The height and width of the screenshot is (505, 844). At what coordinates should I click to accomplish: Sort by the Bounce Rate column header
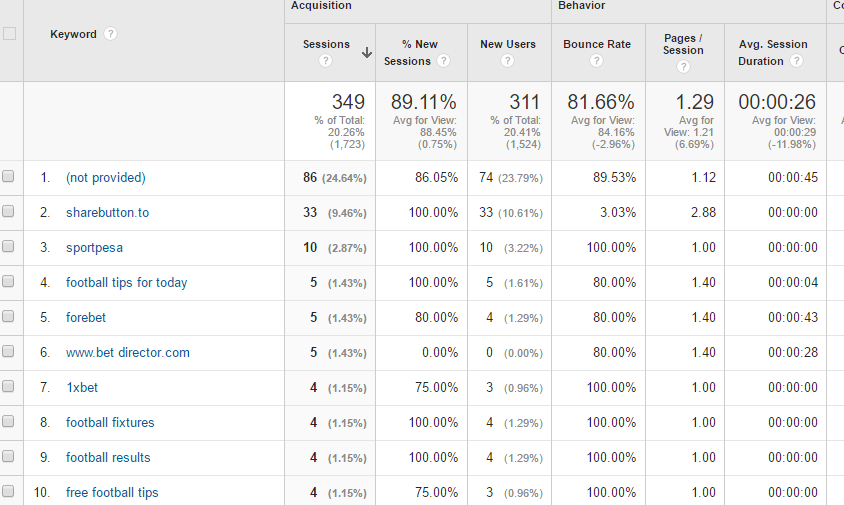tap(597, 44)
